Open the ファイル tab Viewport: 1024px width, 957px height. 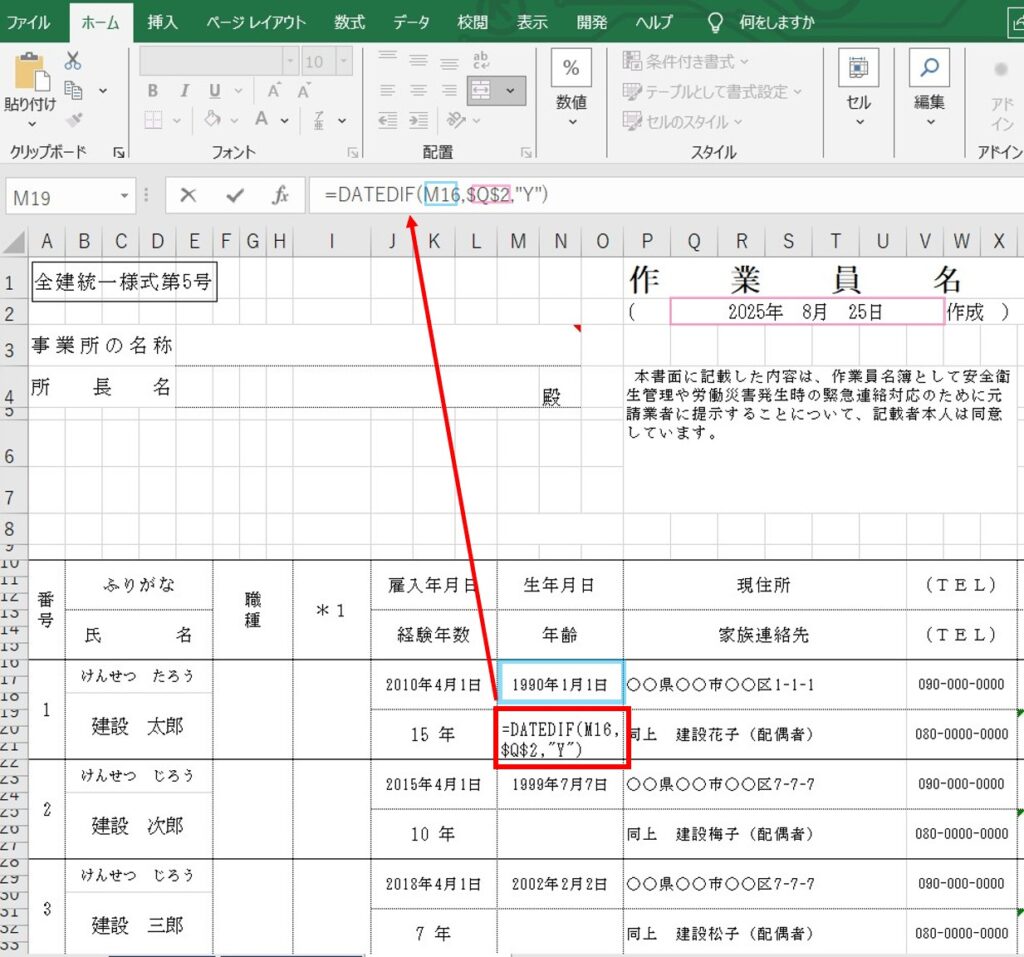[29, 22]
